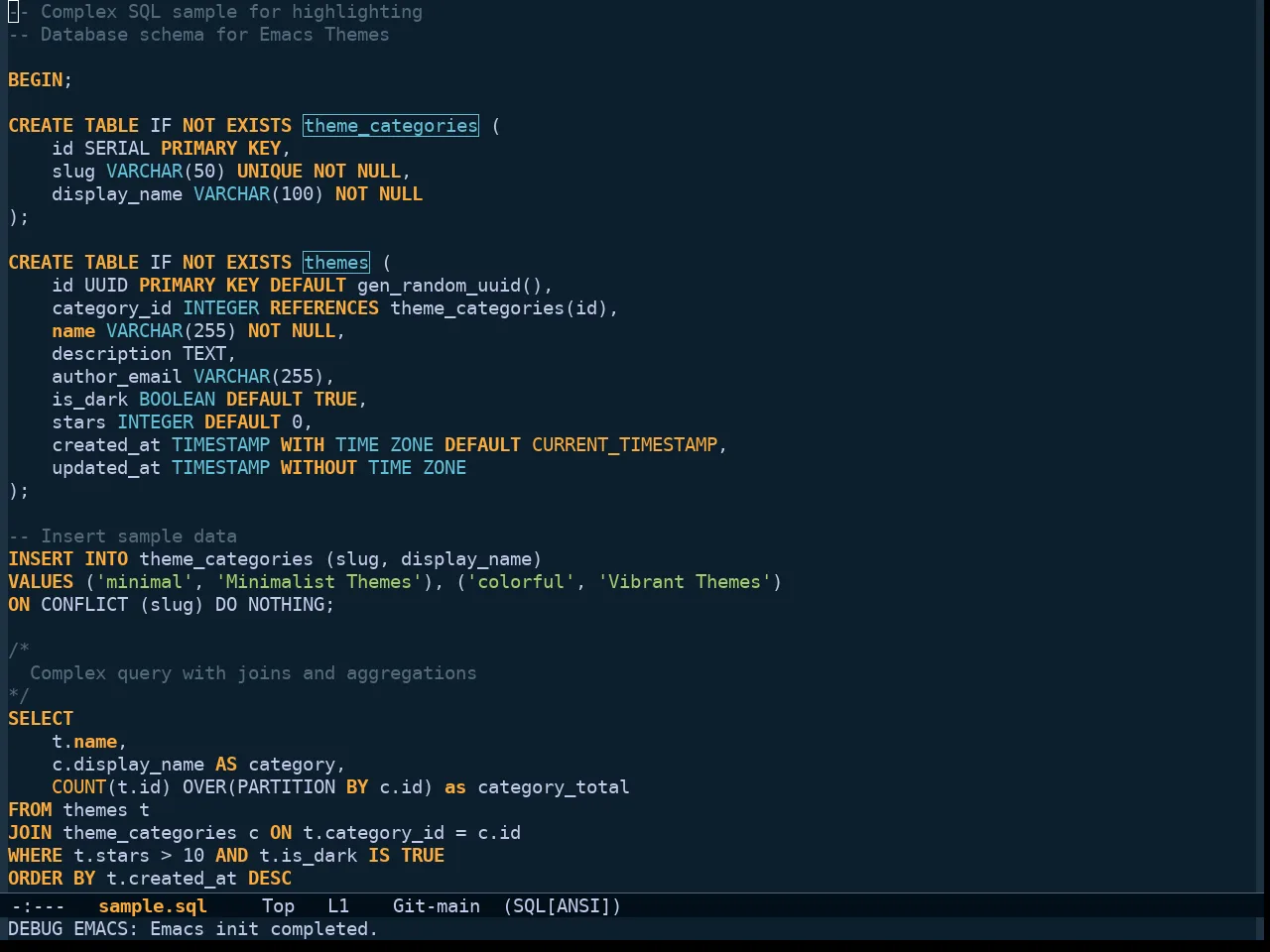The image size is (1270, 952).
Task: Click the 'Complex query with joins' comment
Action: coord(253,672)
